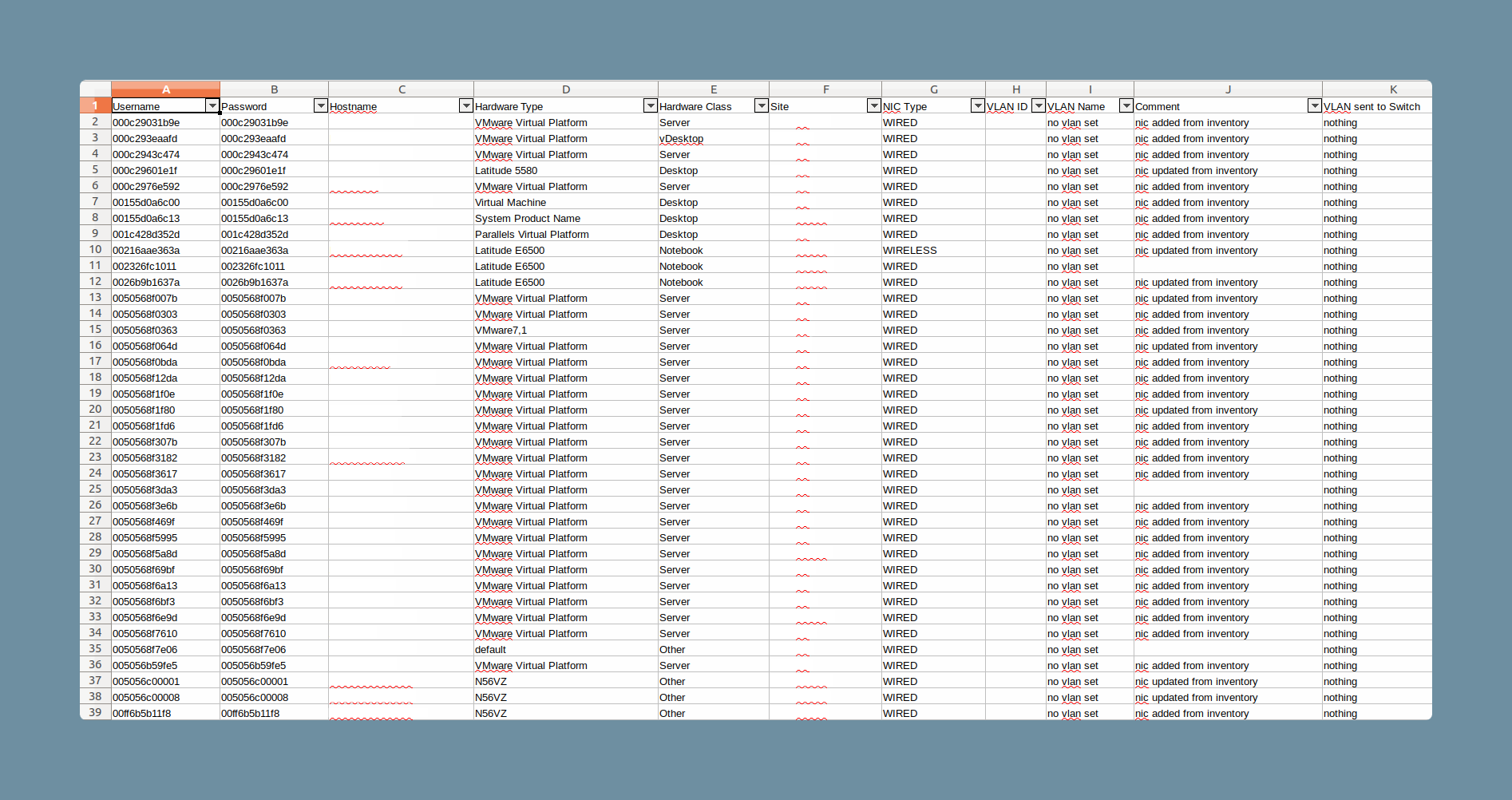This screenshot has width=1512, height=800.
Task: Open the NIC Type filter dropdown
Action: point(977,106)
